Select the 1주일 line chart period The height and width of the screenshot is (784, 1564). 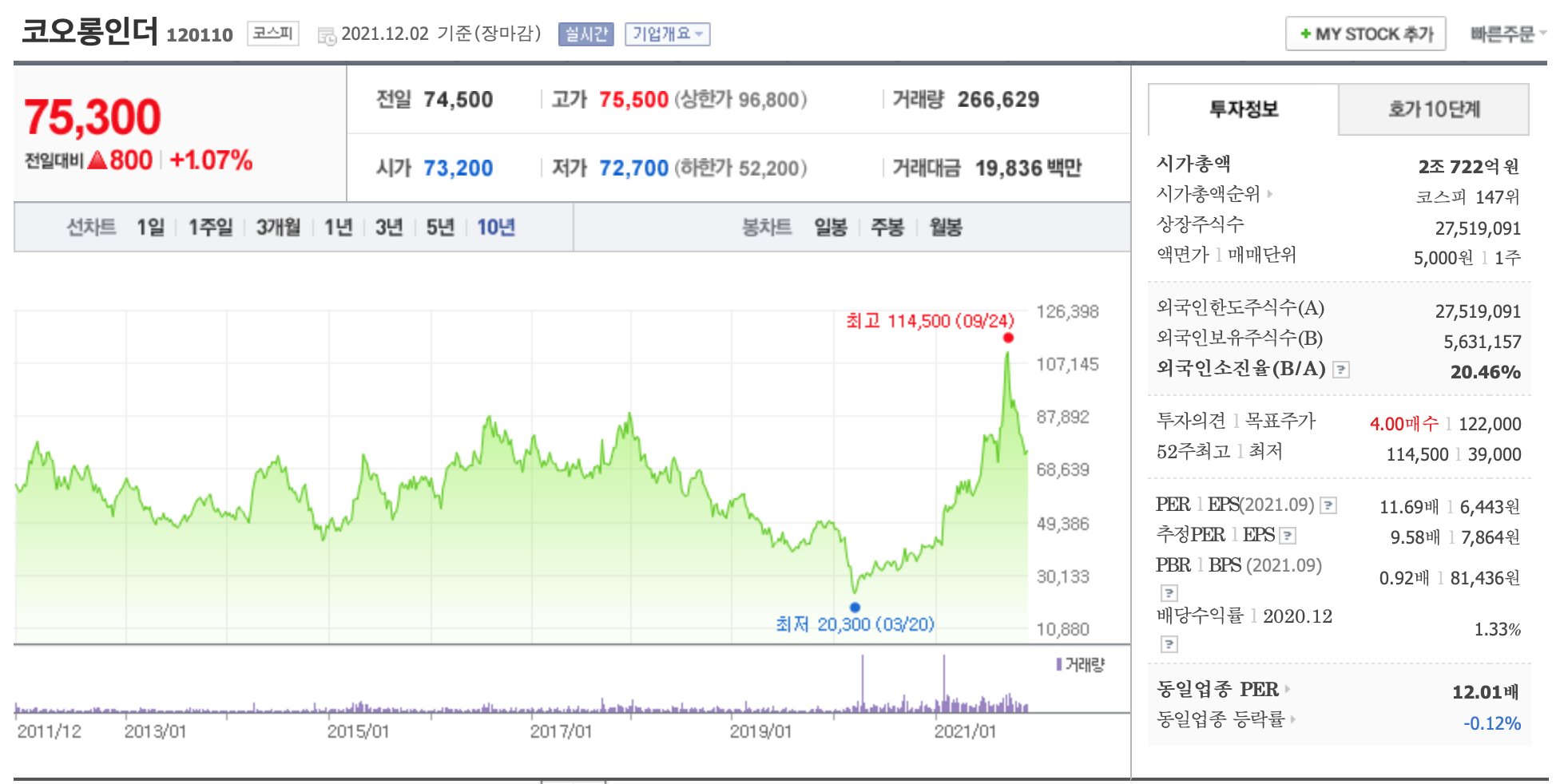(x=210, y=228)
